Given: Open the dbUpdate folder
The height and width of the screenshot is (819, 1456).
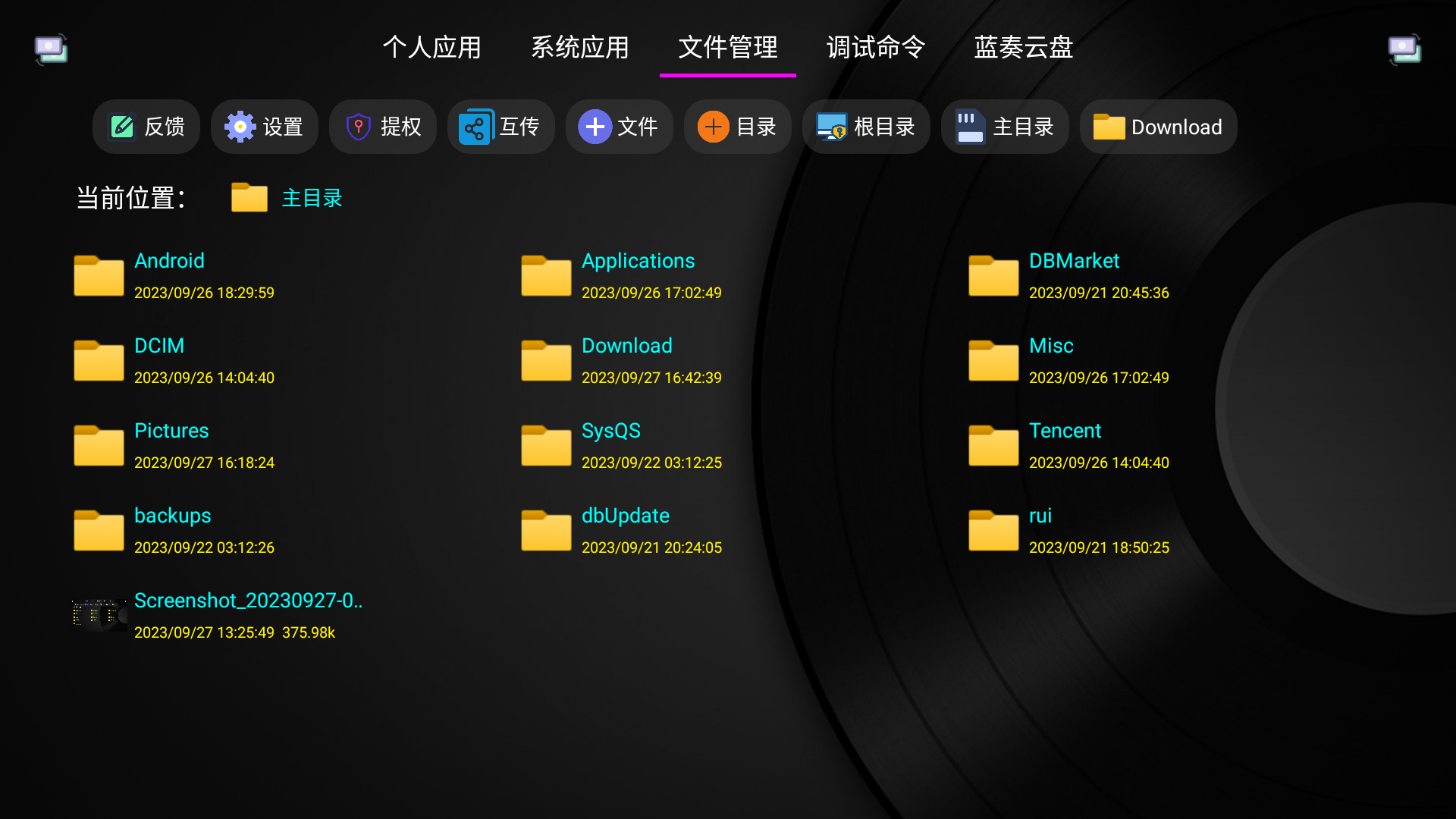Looking at the screenshot, I should 625,516.
